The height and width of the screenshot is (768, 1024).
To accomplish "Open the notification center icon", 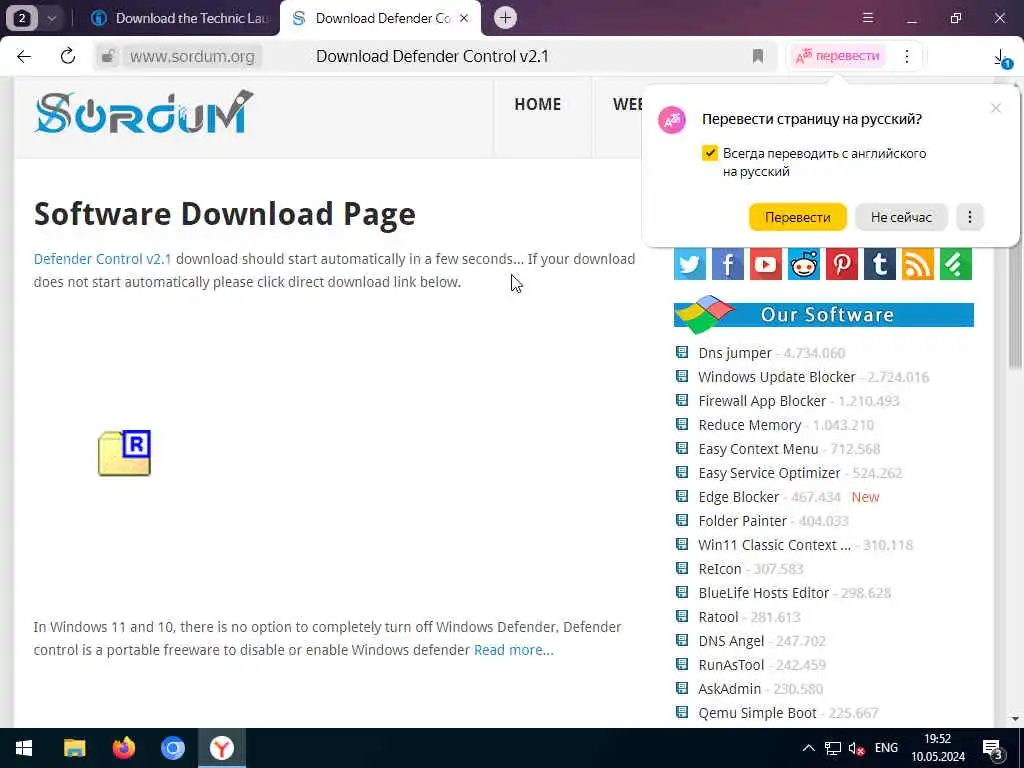I will pos(994,748).
